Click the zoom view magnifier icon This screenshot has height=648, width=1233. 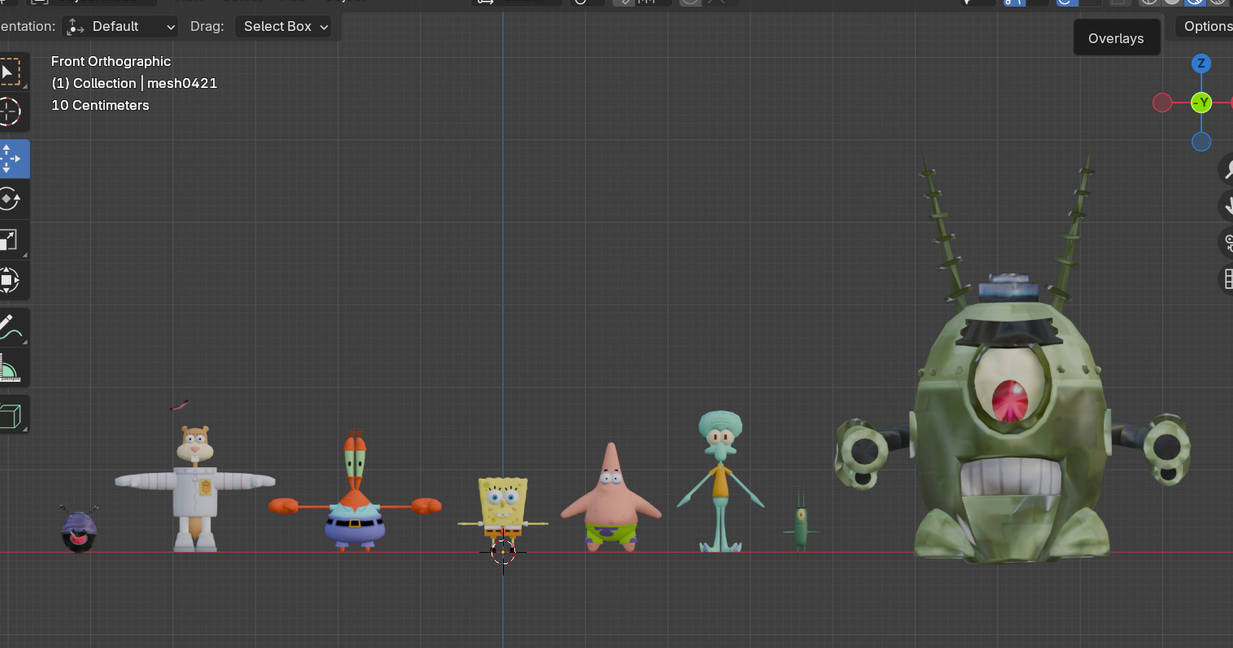[x=1227, y=170]
